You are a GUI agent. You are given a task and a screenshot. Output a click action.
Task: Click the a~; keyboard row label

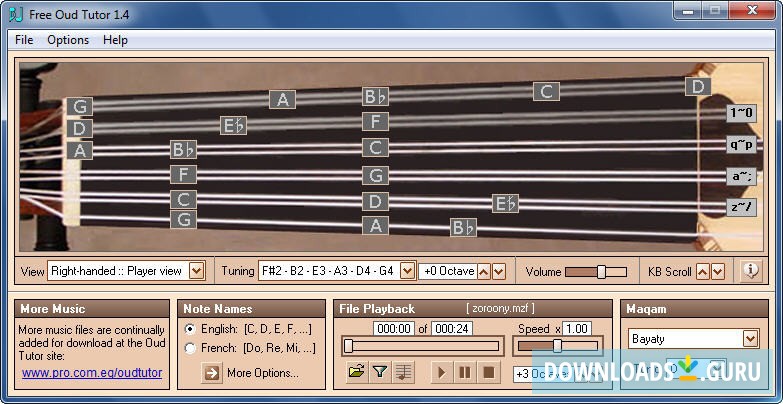[741, 176]
